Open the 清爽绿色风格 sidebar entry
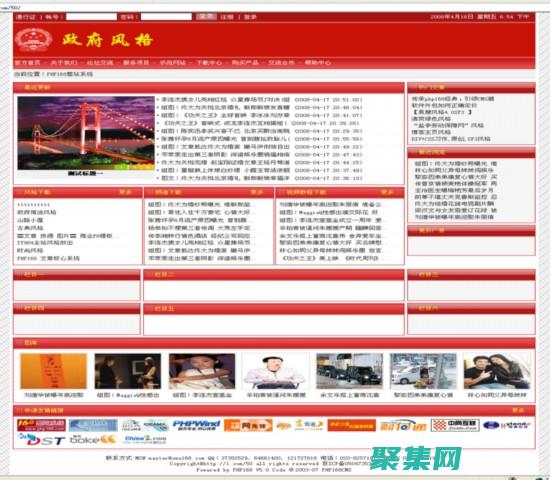The height and width of the screenshot is (480, 550). [431, 119]
